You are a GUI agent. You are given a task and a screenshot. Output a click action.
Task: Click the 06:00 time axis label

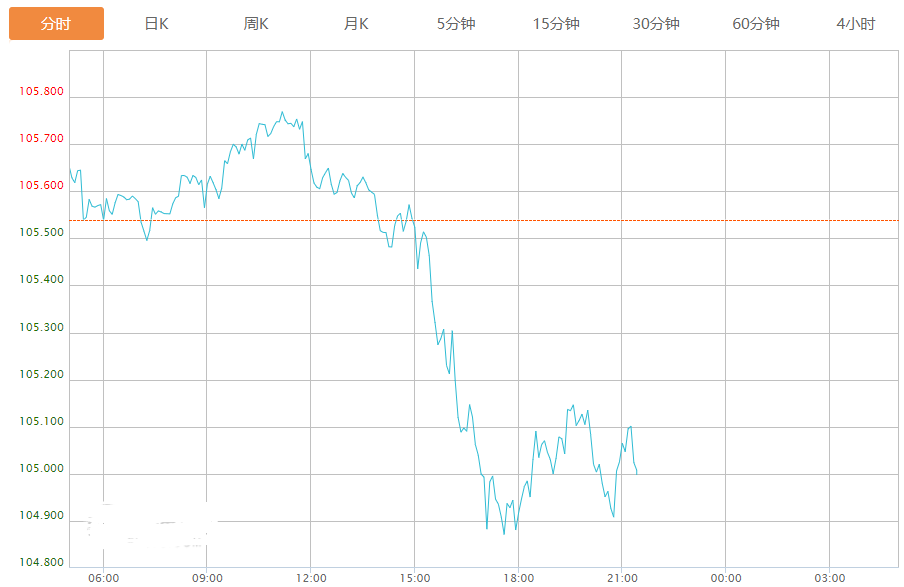tap(103, 578)
